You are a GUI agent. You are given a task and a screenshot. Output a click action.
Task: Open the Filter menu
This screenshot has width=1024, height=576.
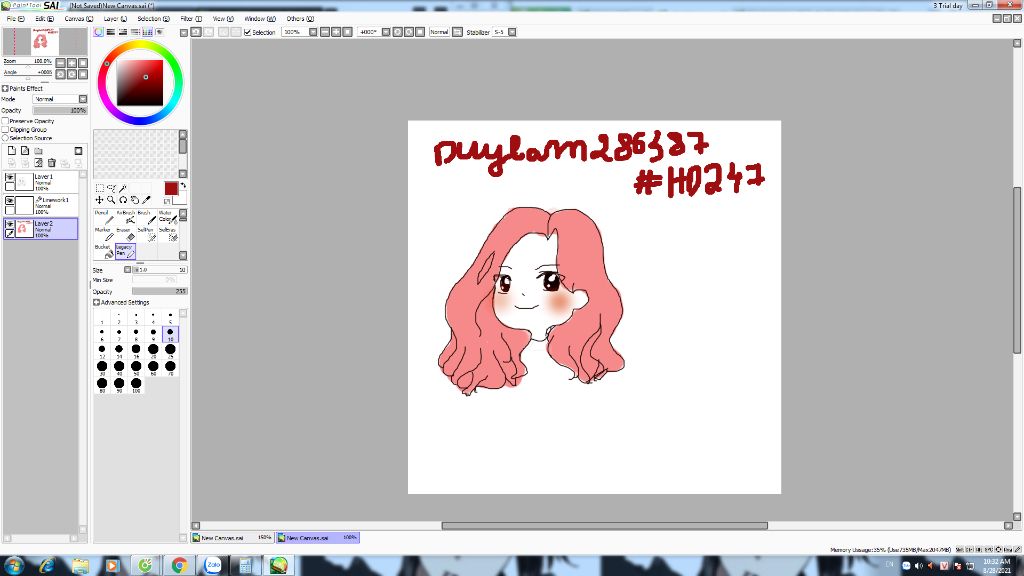click(191, 19)
